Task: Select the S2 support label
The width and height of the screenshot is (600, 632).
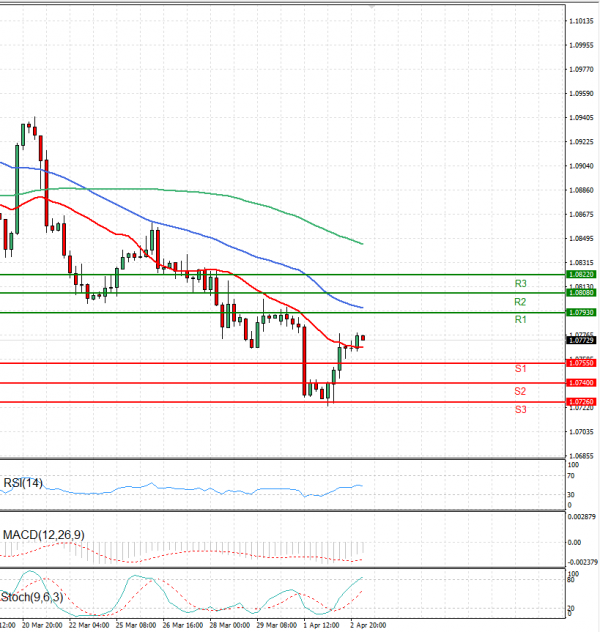Action: (520, 391)
